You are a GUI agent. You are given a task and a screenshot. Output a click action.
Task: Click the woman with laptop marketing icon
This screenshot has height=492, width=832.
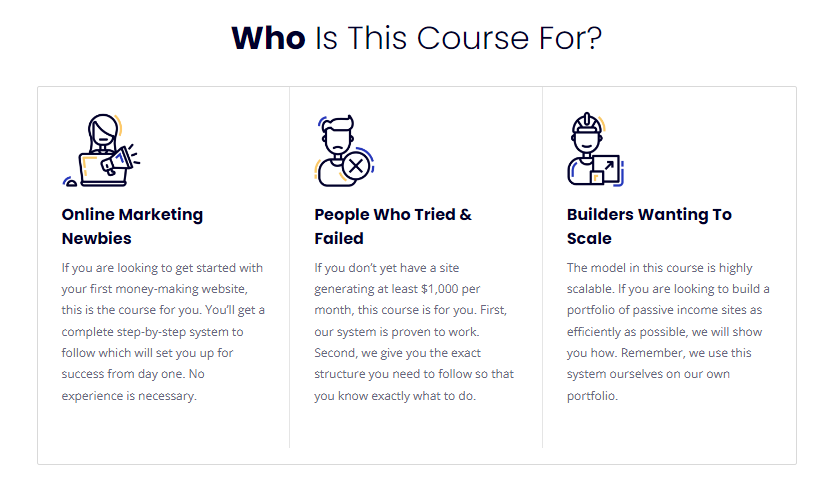tap(101, 150)
